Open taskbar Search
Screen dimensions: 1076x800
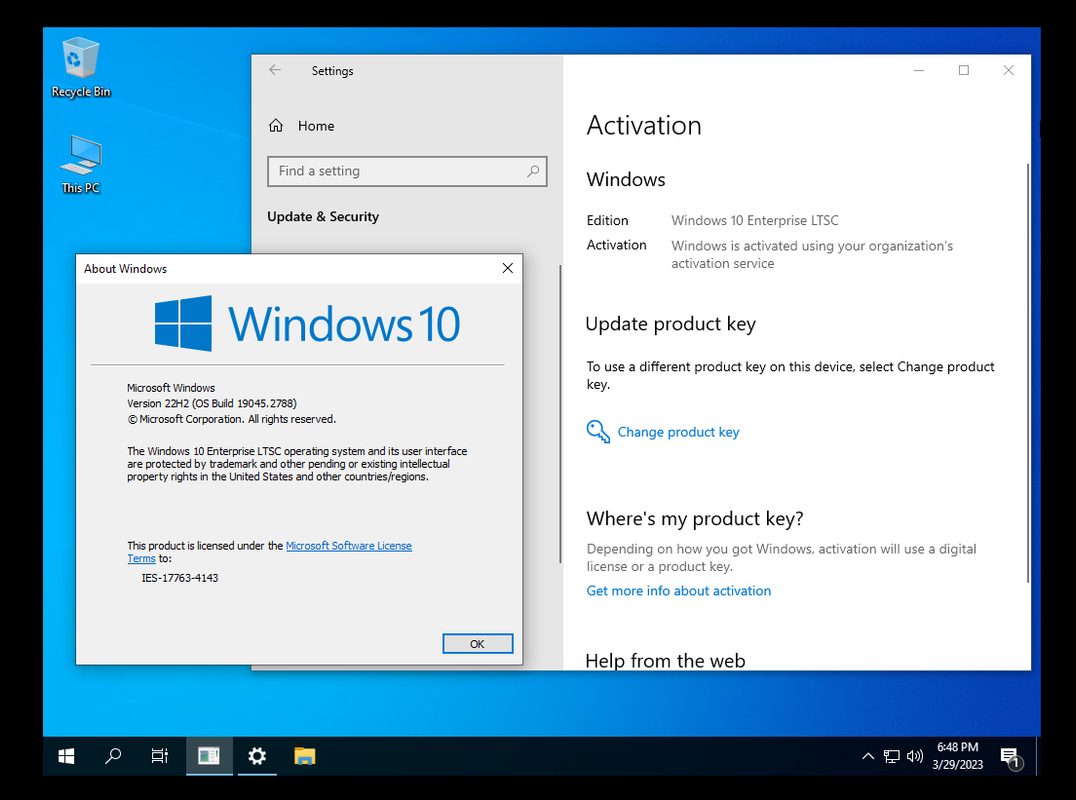coord(113,756)
